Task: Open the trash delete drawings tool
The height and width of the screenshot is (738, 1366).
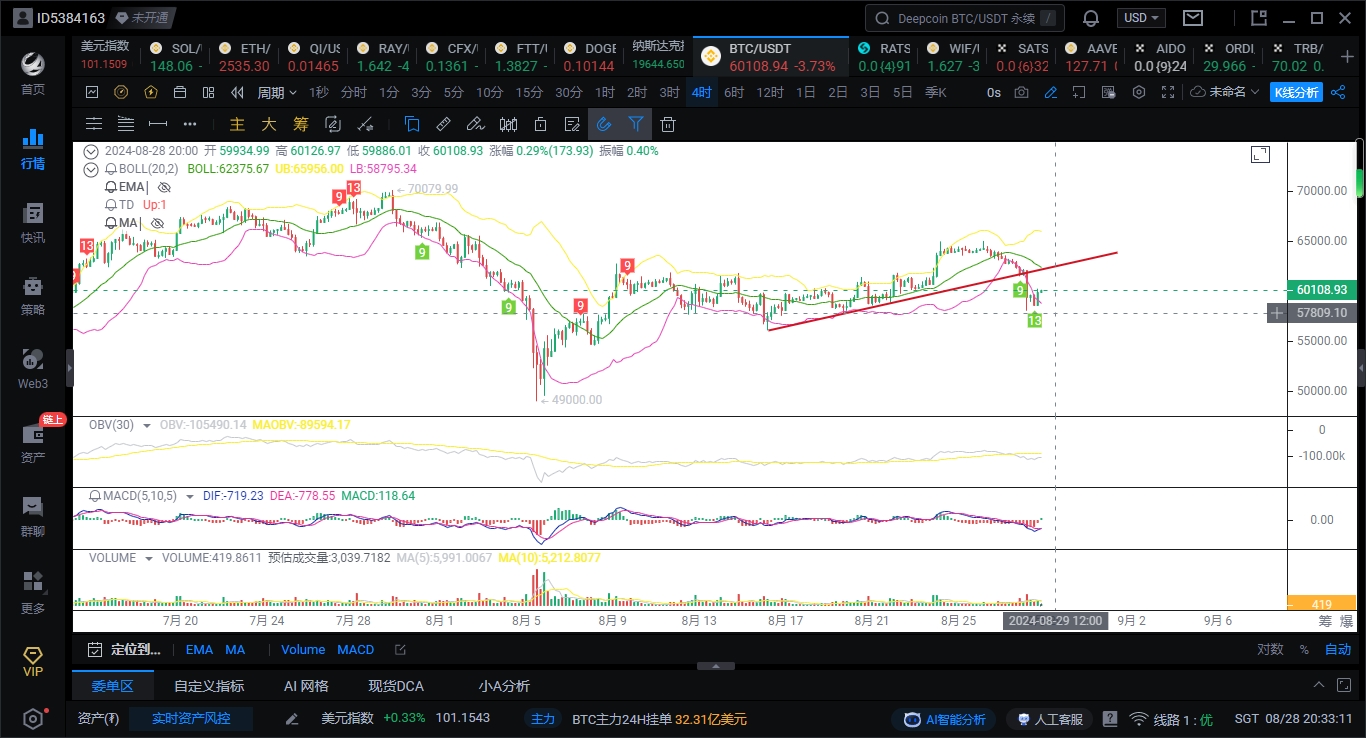Action: (668, 124)
